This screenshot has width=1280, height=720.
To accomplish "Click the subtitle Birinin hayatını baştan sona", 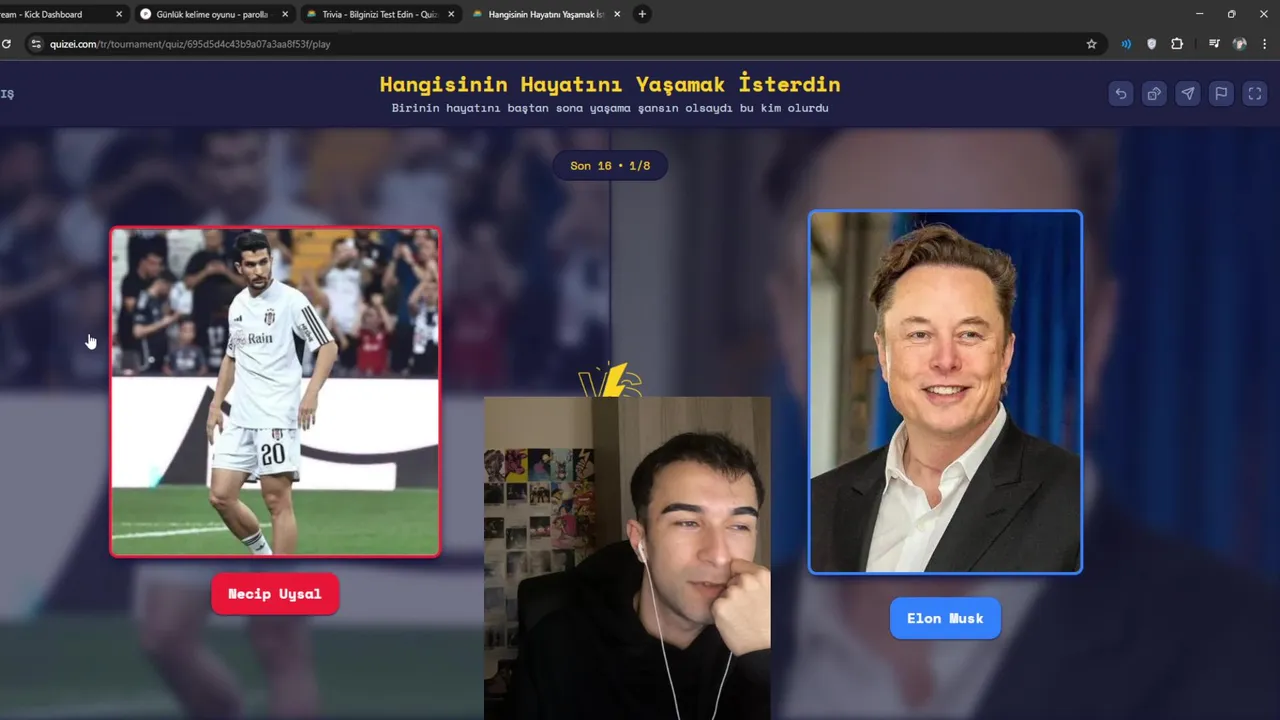I will point(610,108).
